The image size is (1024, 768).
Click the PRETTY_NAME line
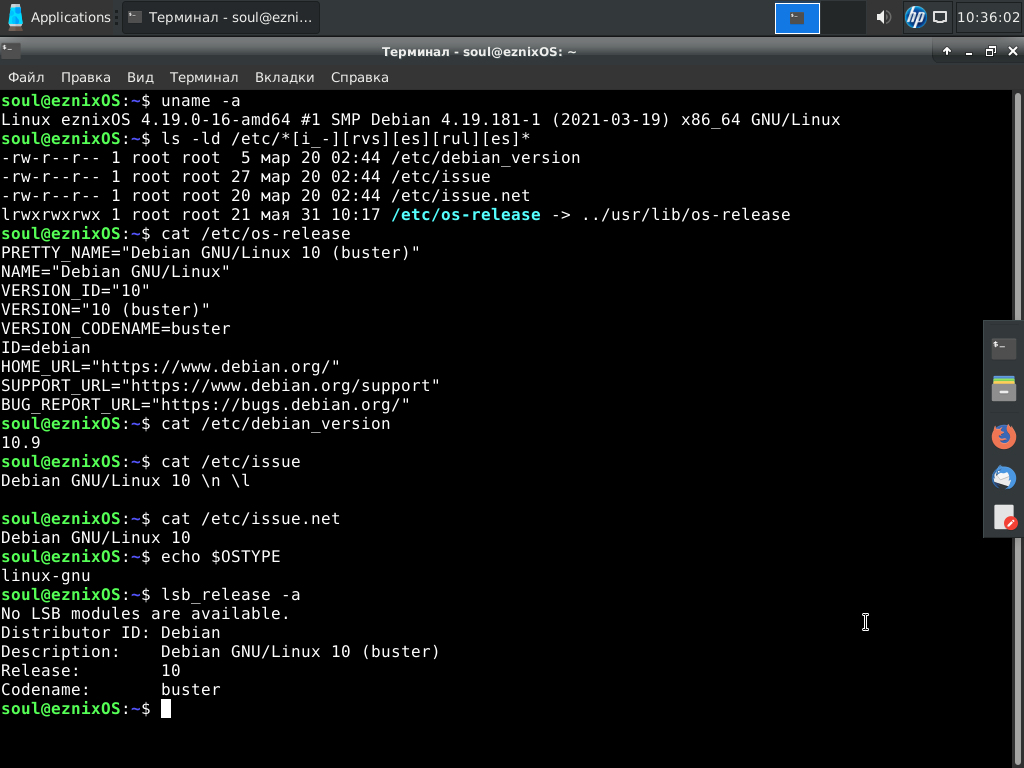pyautogui.click(x=210, y=253)
